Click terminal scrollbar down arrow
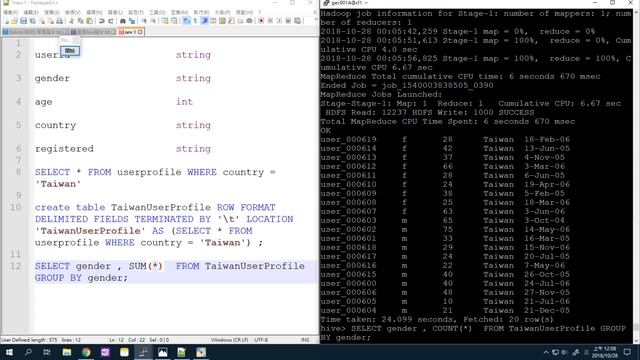Screen dimensions: 640x360 (x=636, y=341)
